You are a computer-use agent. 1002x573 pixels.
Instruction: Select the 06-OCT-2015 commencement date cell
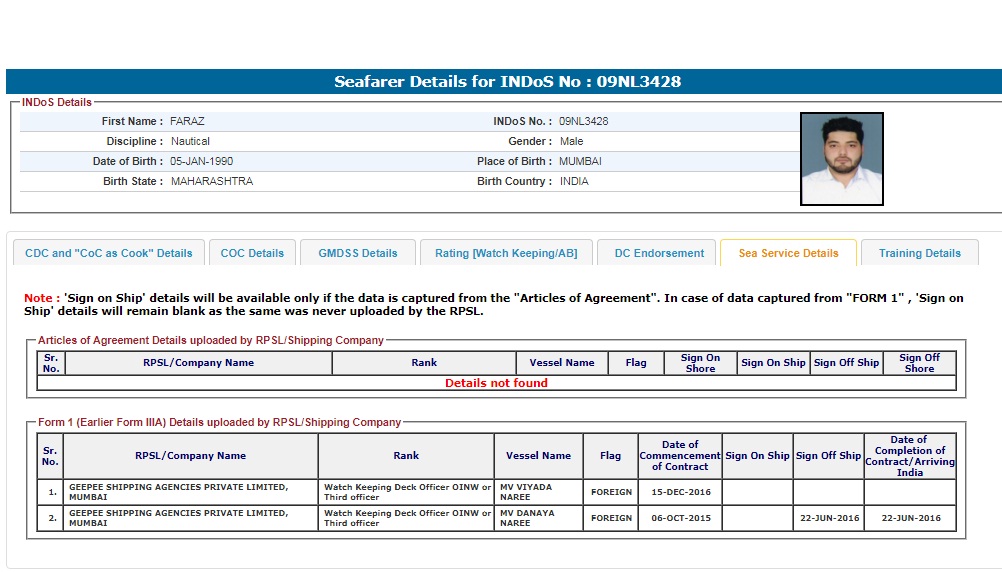(680, 518)
